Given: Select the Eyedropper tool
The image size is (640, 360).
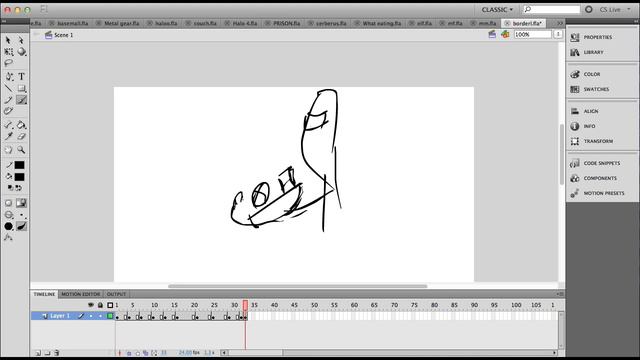Looking at the screenshot, I should (x=8, y=136).
